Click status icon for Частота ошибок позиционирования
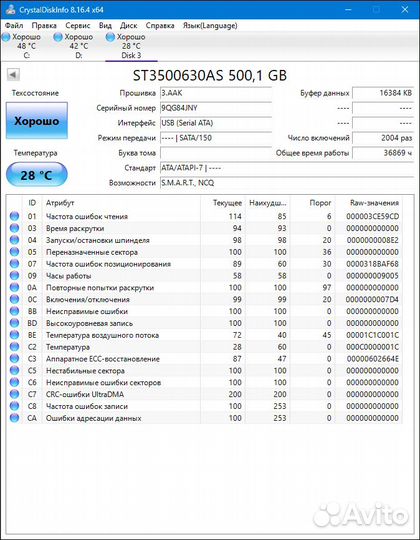Image resolution: width=420 pixels, height=540 pixels. (x=14, y=264)
